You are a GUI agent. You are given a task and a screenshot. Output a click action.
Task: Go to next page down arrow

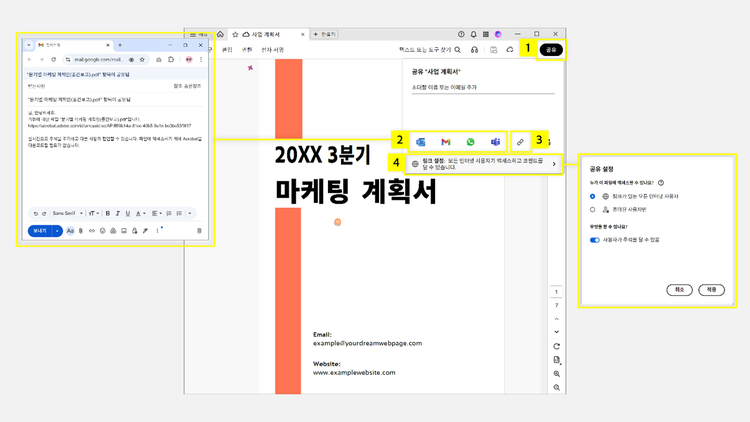556,332
